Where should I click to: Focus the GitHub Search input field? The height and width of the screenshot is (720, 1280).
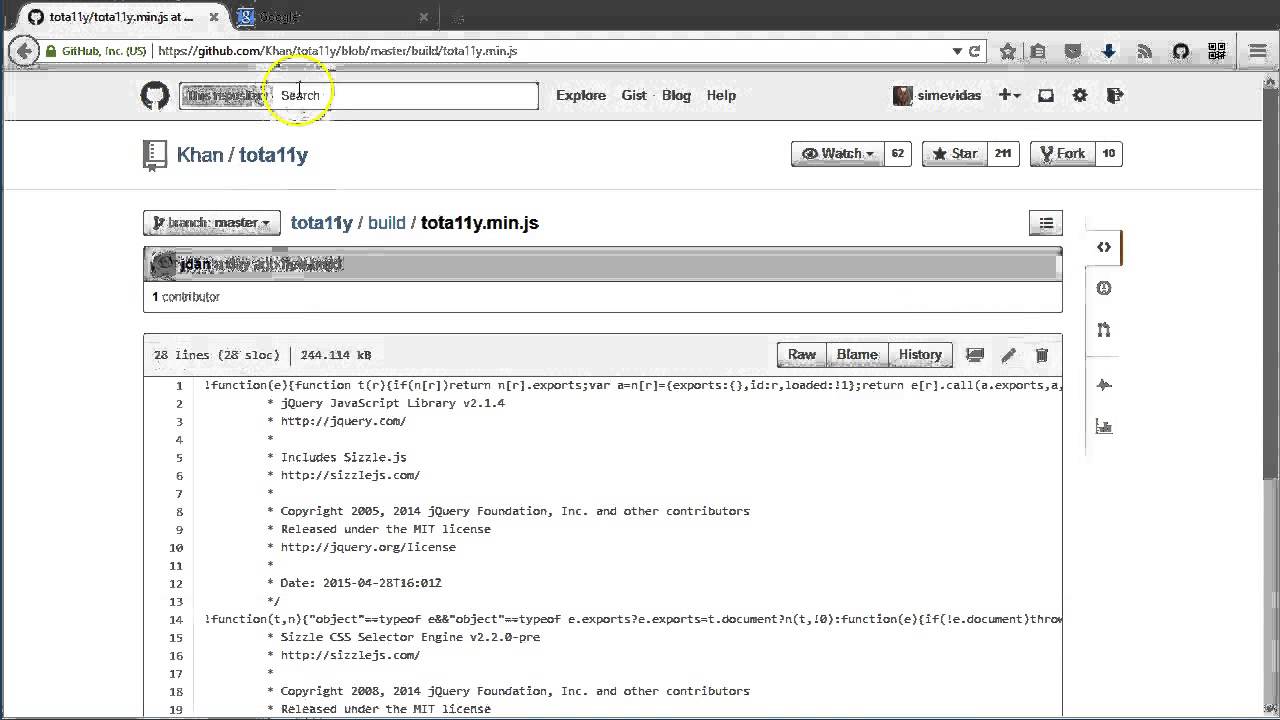[405, 96]
